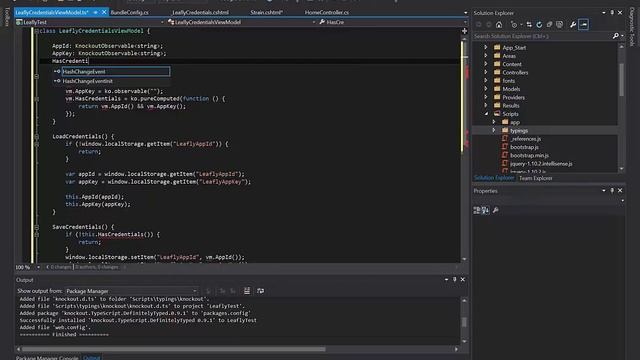Click the bootstrap.js file icon
The height and width of the screenshot is (360, 640).
(x=505, y=147)
